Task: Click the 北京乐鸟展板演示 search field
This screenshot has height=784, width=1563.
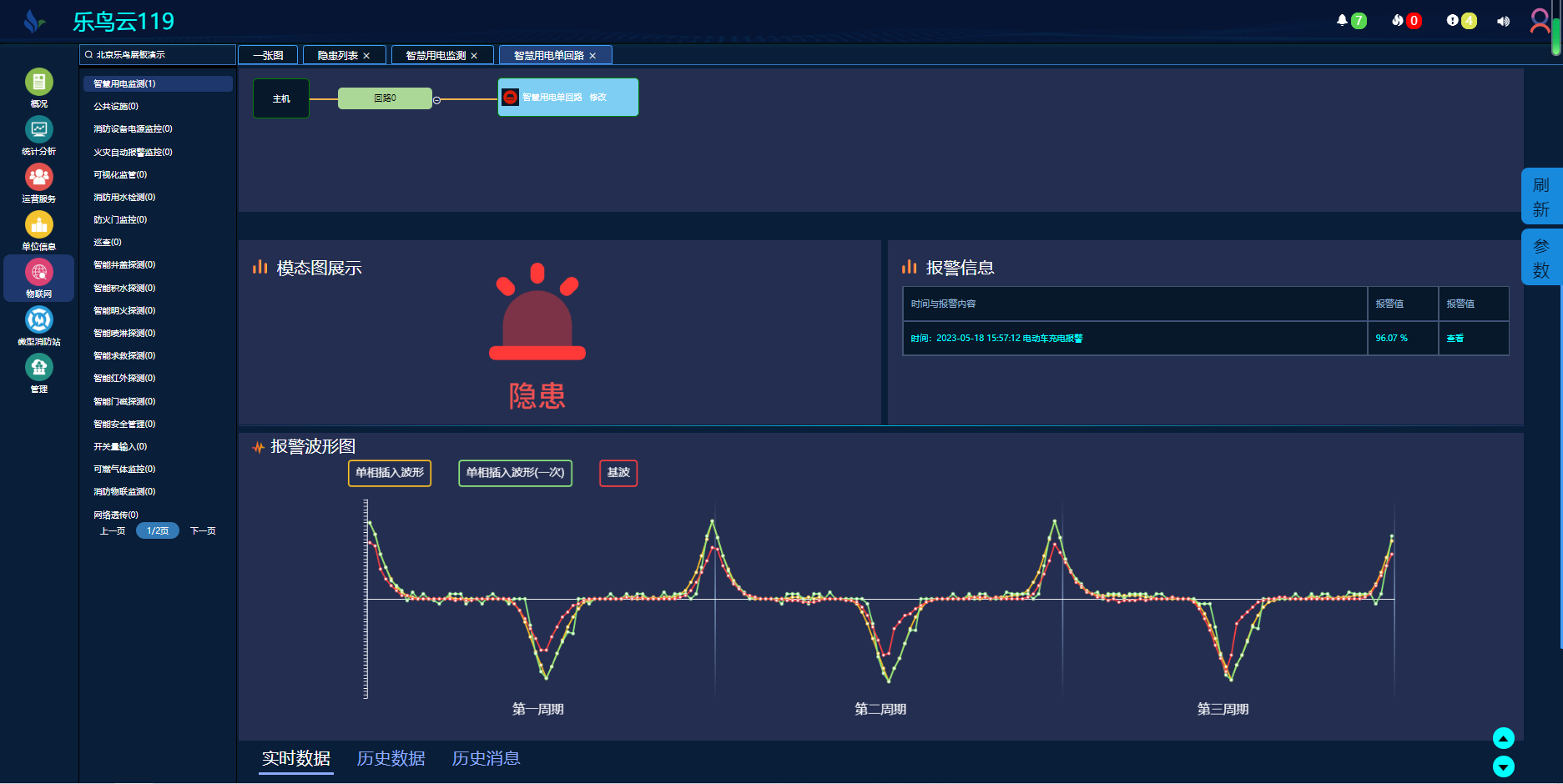Action: (x=159, y=55)
